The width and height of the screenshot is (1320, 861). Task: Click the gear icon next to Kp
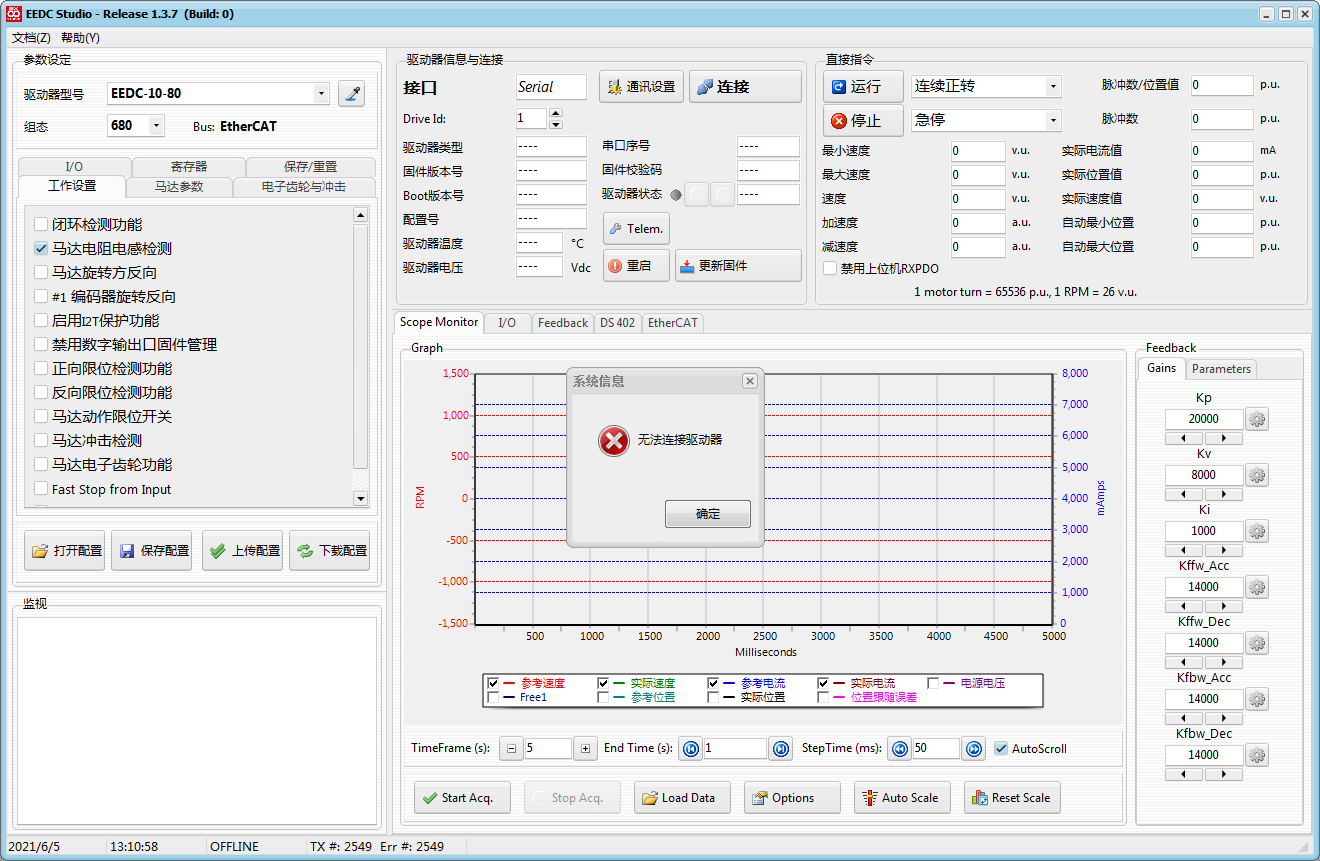[1258, 419]
